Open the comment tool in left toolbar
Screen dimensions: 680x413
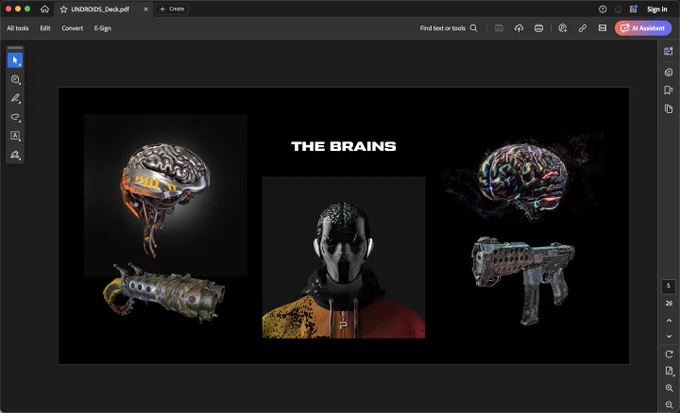click(15, 79)
